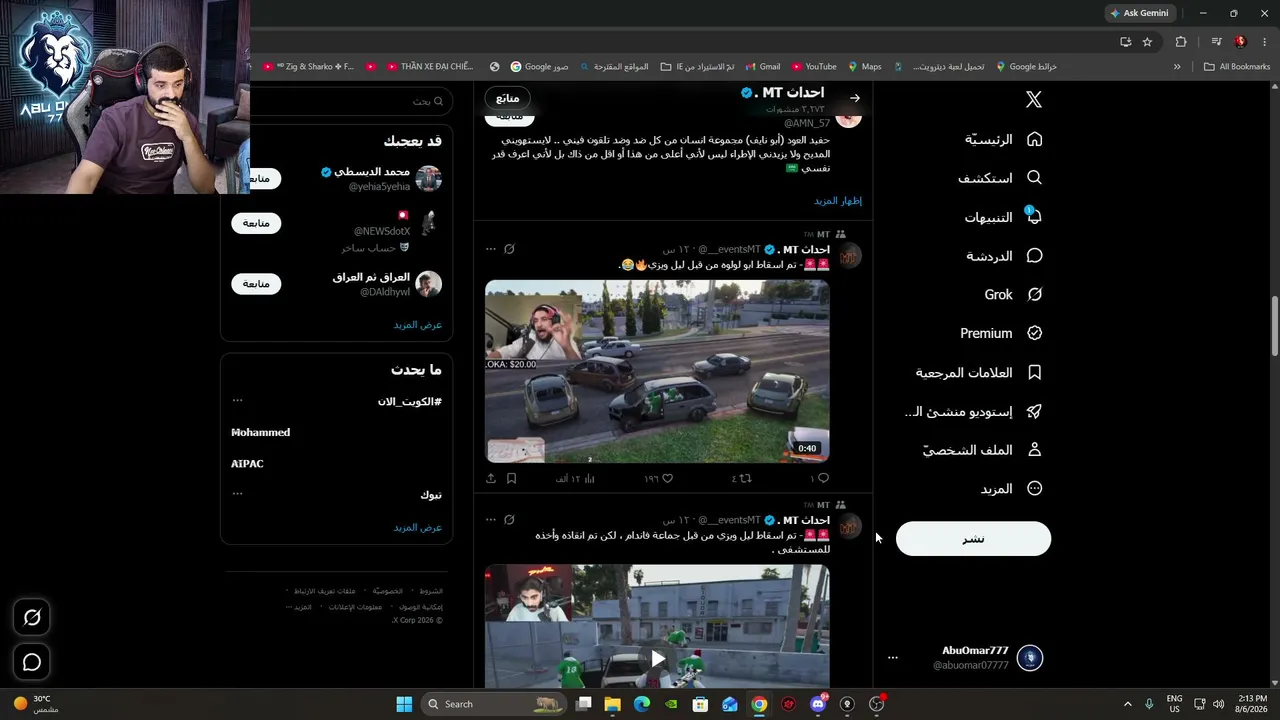The image size is (1280, 720).
Task: Open احداث MT avatar on ابو لولوه tweet
Action: coord(849,256)
